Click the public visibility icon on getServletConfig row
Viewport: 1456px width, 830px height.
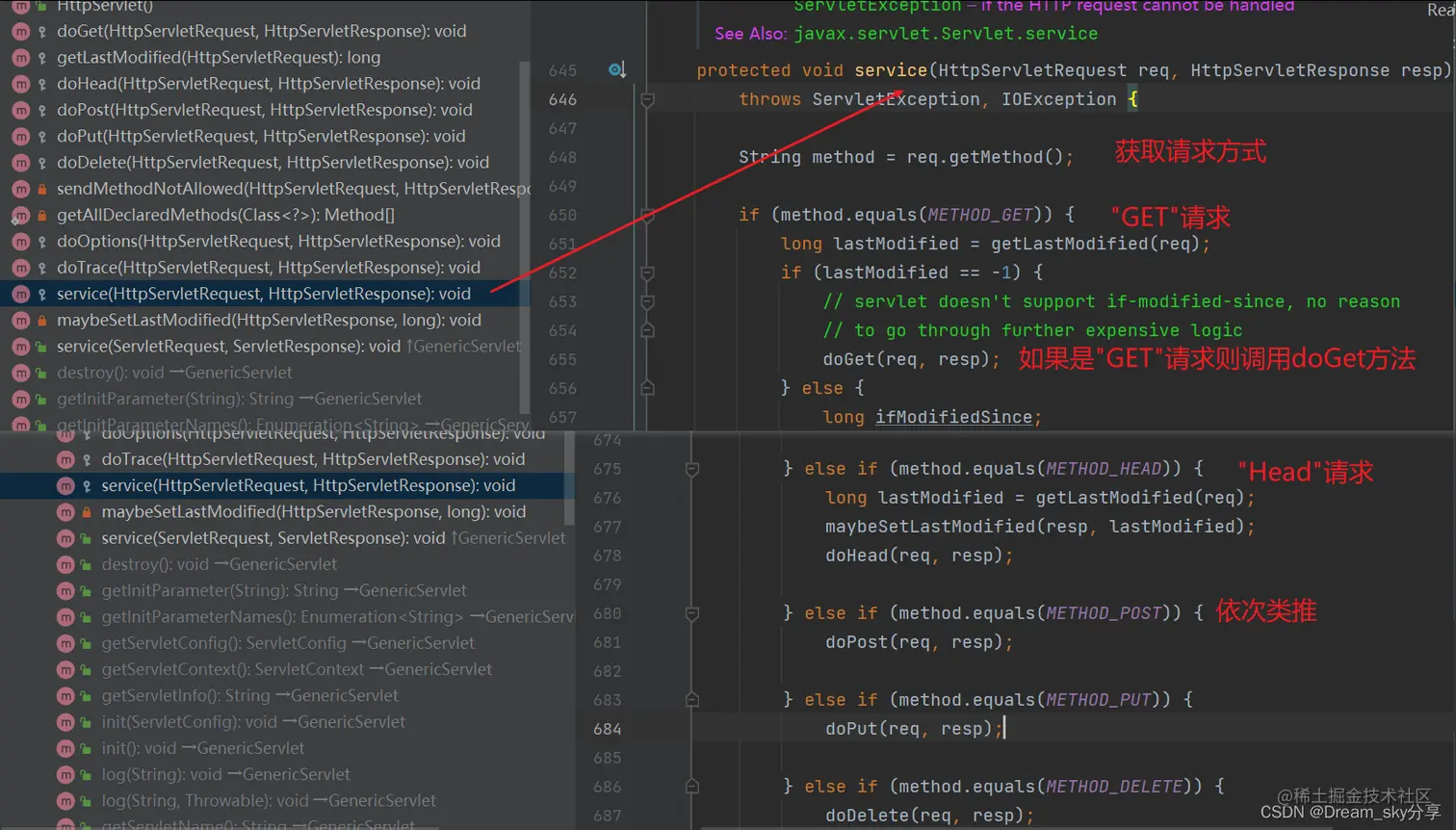(87, 643)
